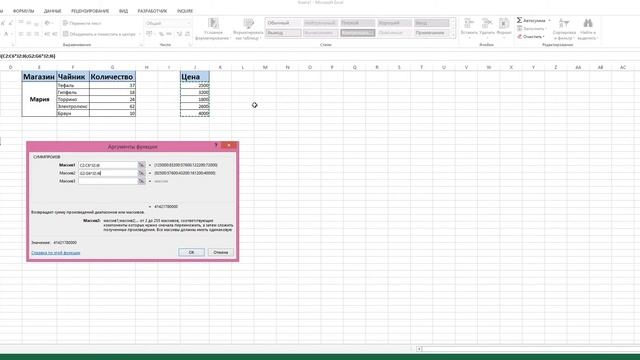Open the РЕЦЕНЗИРОВАНИЕ ribbon tab

[90, 11]
